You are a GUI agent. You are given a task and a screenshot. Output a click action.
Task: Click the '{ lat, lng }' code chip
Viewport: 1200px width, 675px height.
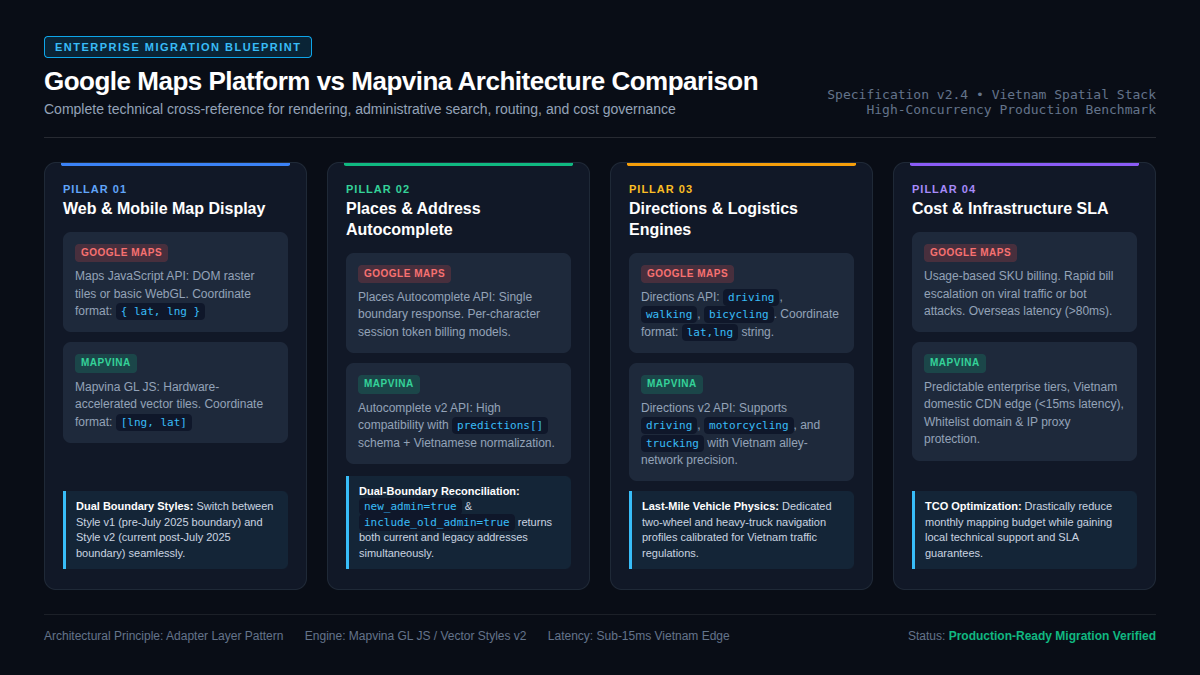click(161, 312)
